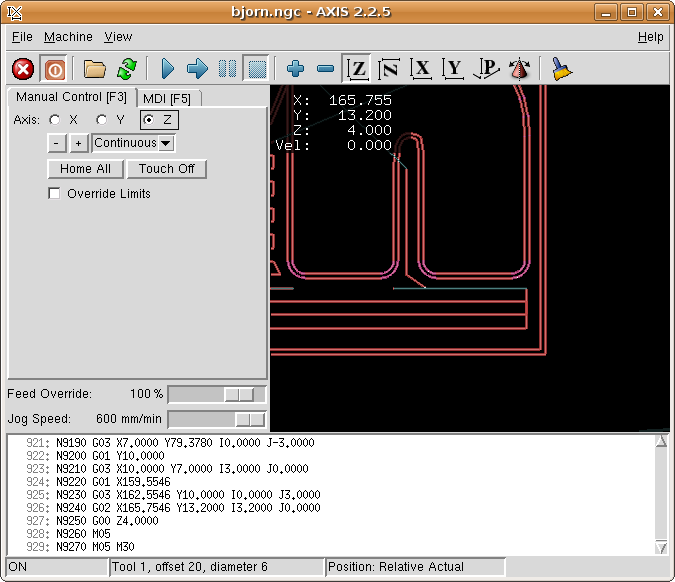Image resolution: width=675 pixels, height=582 pixels.
Task: Select the Z axis radio button
Action: 149,120
